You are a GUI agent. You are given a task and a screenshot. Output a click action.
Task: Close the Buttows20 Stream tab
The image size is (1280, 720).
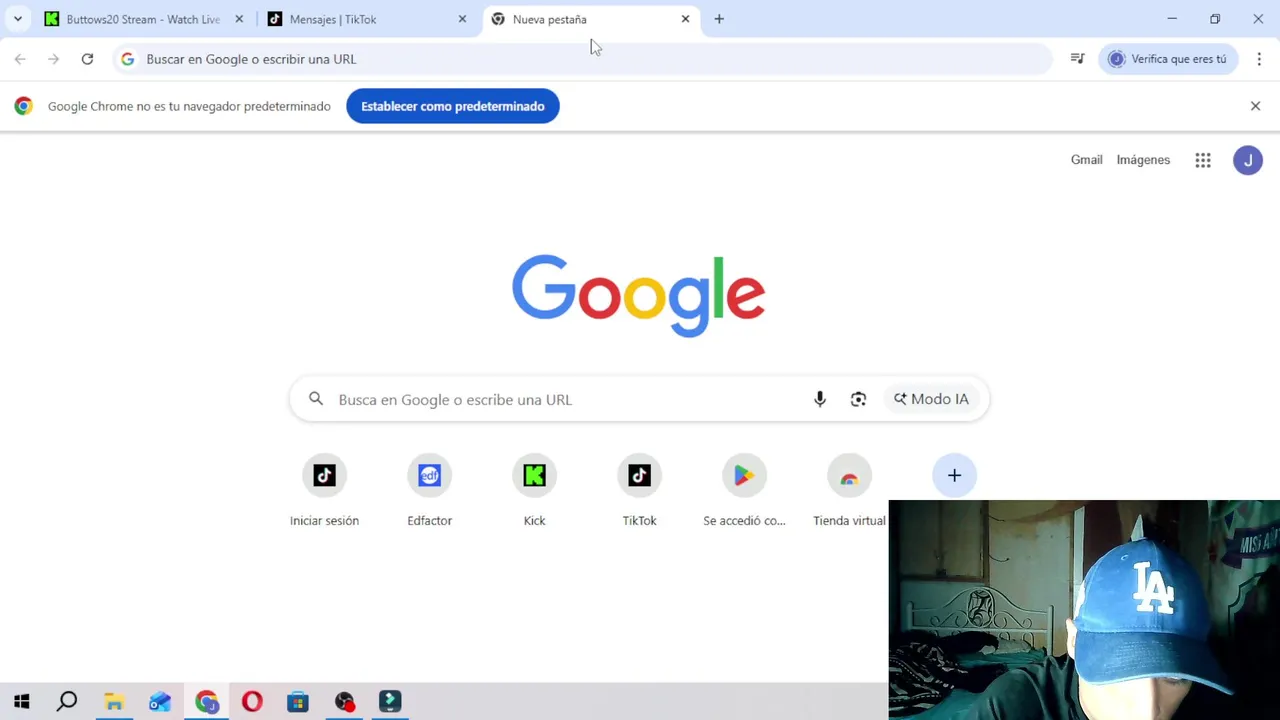239,19
